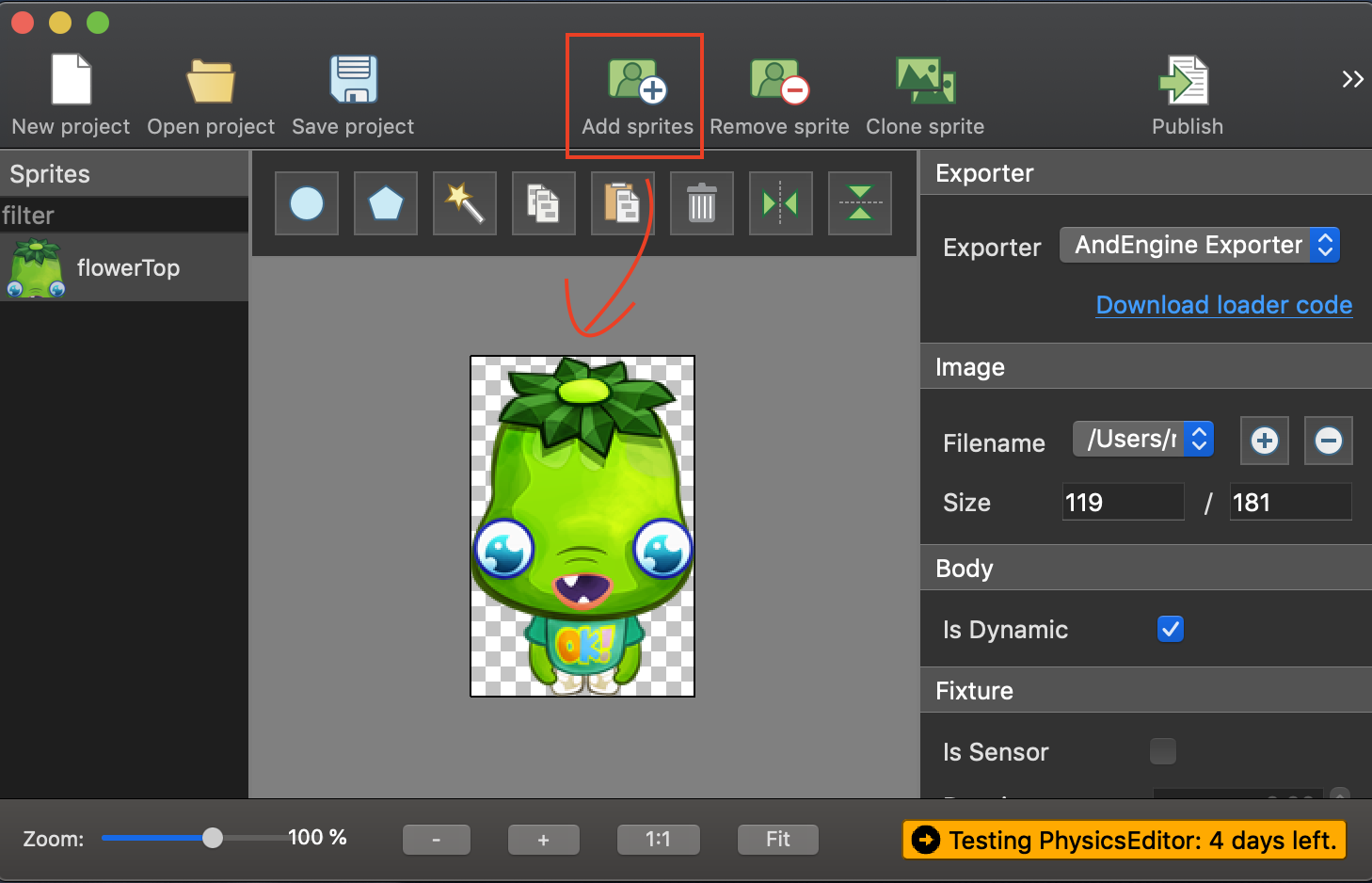Paste shapes from the clipboard
The image size is (1372, 883).
[x=623, y=203]
